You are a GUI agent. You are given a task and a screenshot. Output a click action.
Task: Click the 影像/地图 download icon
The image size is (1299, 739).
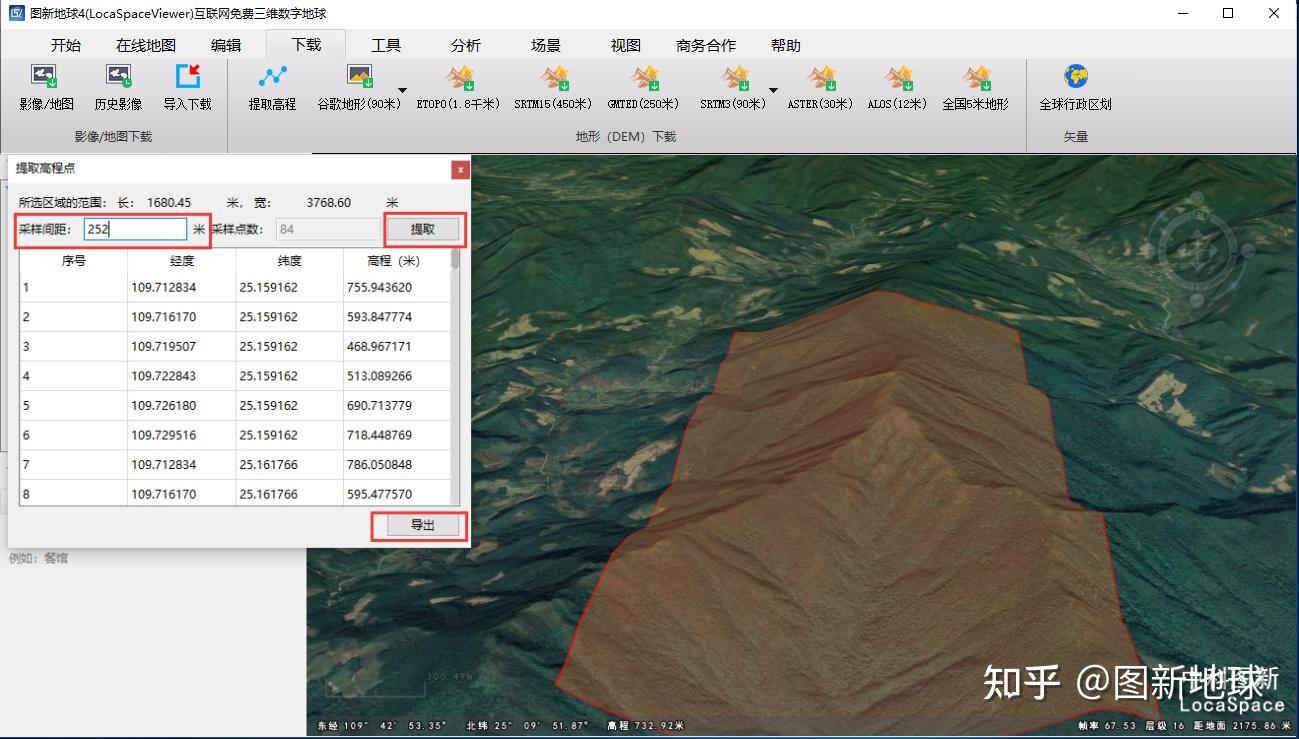coord(46,77)
